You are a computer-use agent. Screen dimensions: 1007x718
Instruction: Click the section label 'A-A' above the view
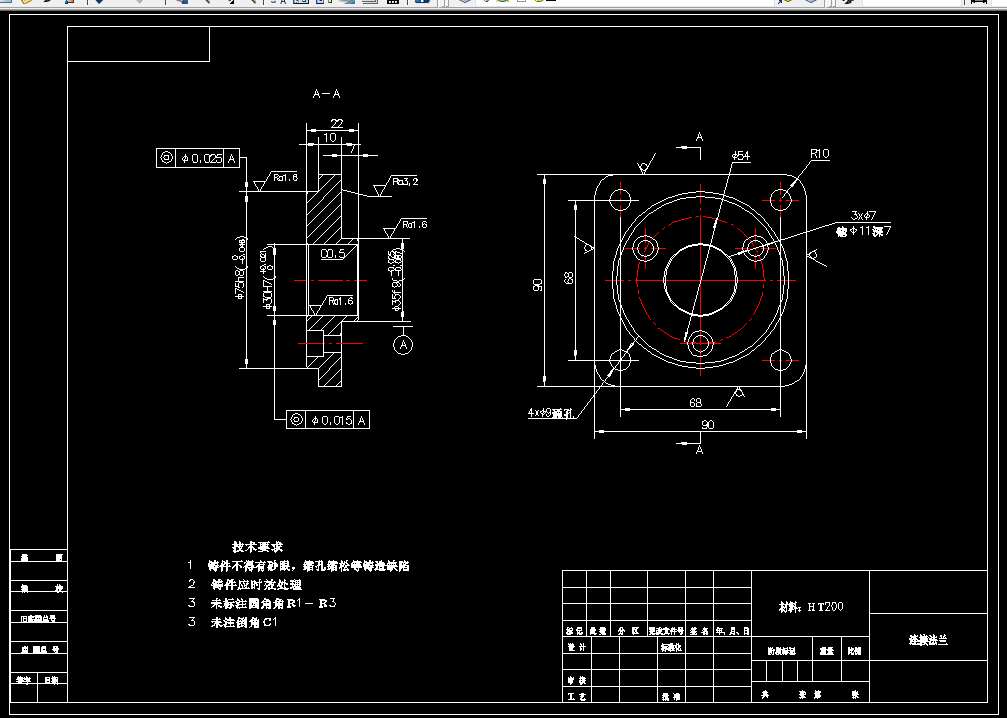pos(325,93)
